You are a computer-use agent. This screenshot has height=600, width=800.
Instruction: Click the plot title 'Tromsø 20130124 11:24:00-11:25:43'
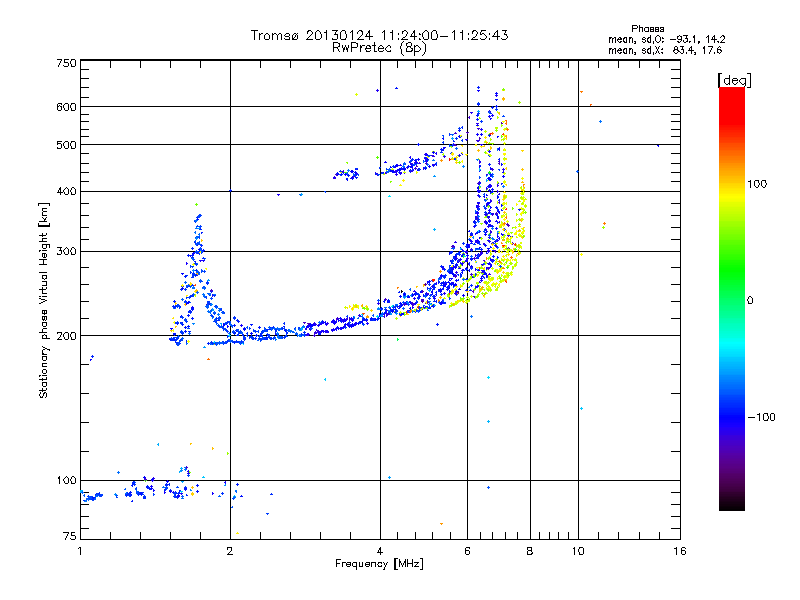(x=379, y=35)
